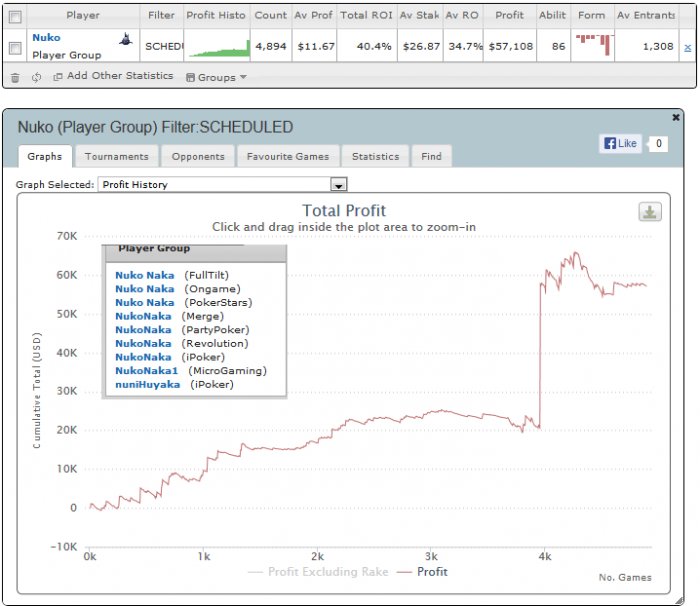Click the trash delete icon
The image size is (700, 606).
pyautogui.click(x=15, y=78)
